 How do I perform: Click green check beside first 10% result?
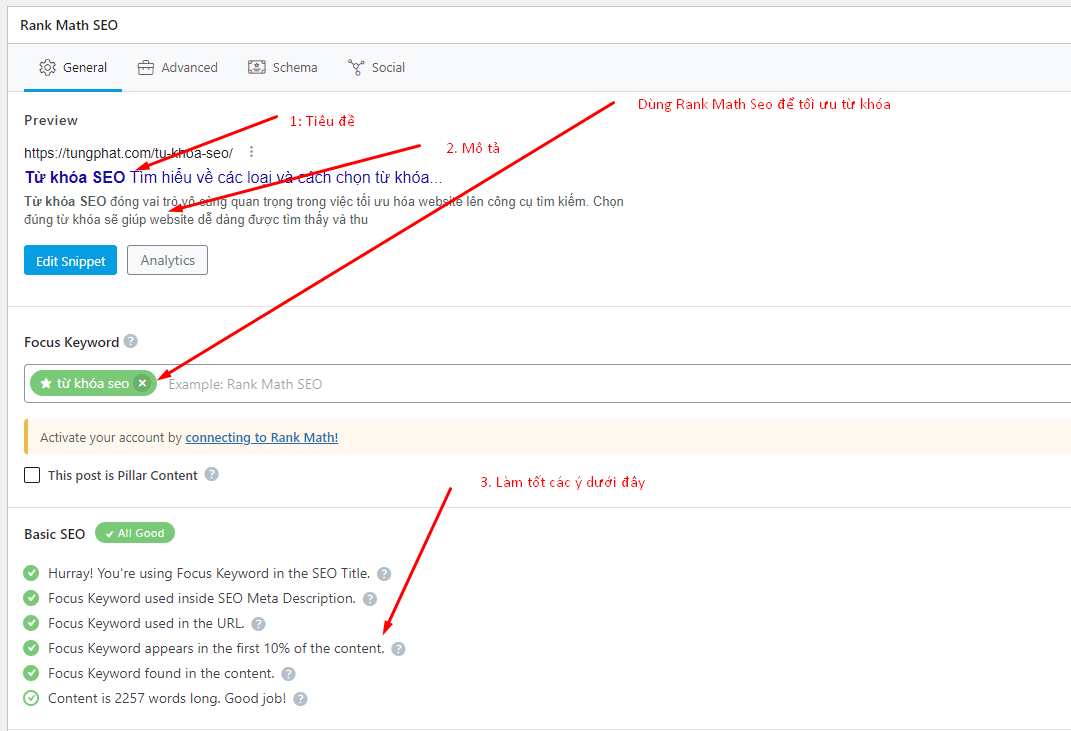pyautogui.click(x=31, y=648)
